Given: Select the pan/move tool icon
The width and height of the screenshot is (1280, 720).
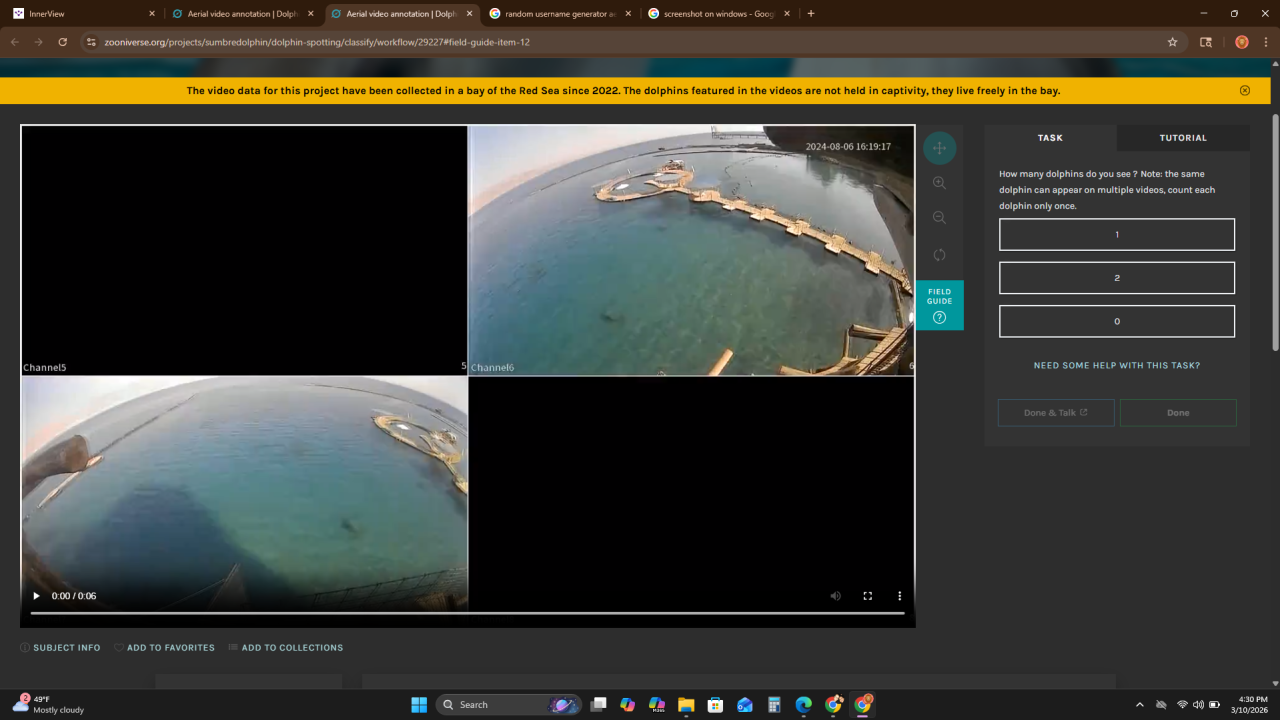Looking at the screenshot, I should [x=939, y=148].
